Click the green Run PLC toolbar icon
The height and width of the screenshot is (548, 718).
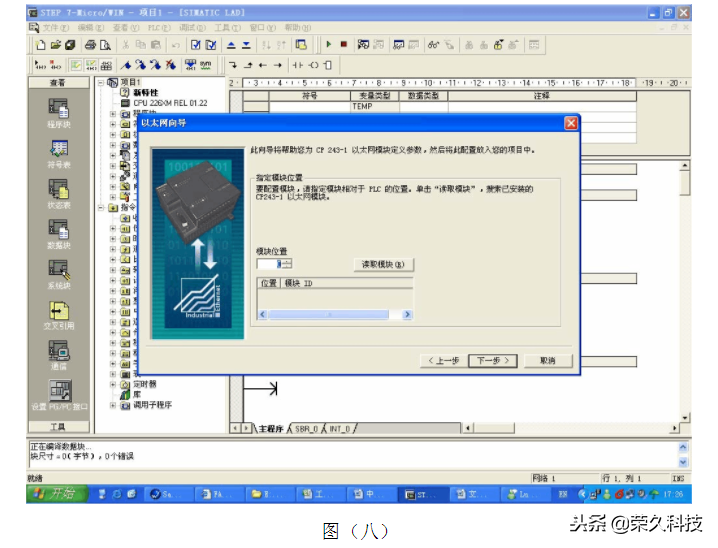point(328,45)
